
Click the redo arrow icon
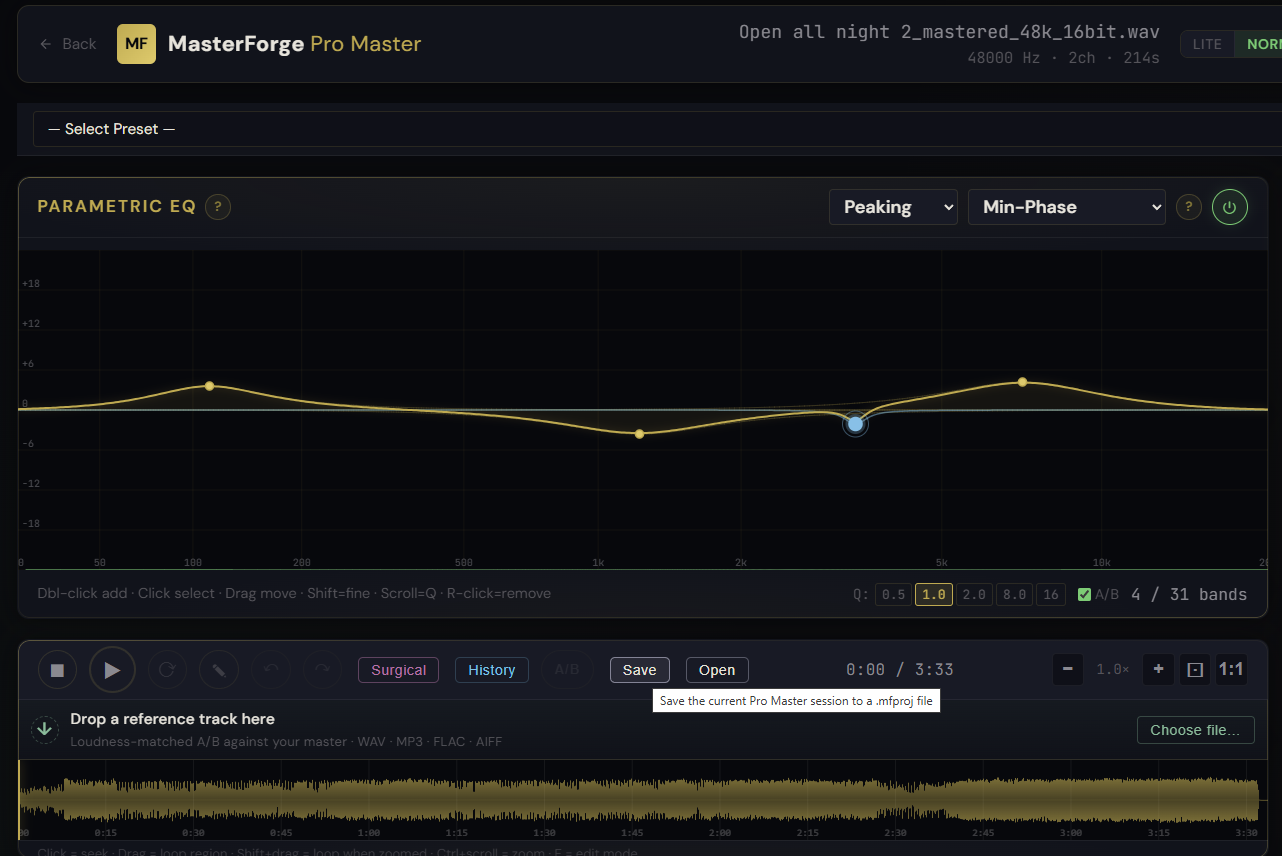(322, 670)
